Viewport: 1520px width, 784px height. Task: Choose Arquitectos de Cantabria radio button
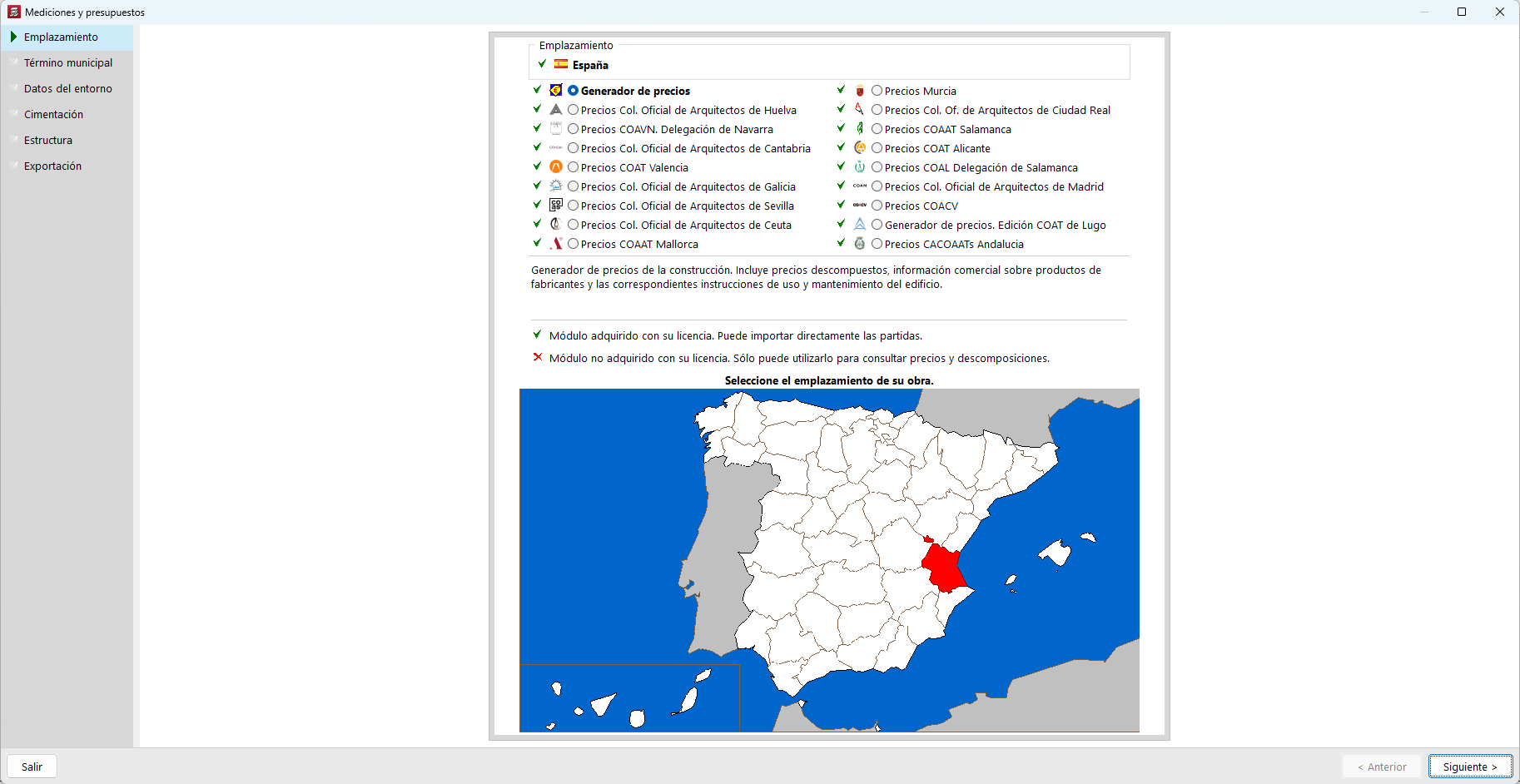573,148
